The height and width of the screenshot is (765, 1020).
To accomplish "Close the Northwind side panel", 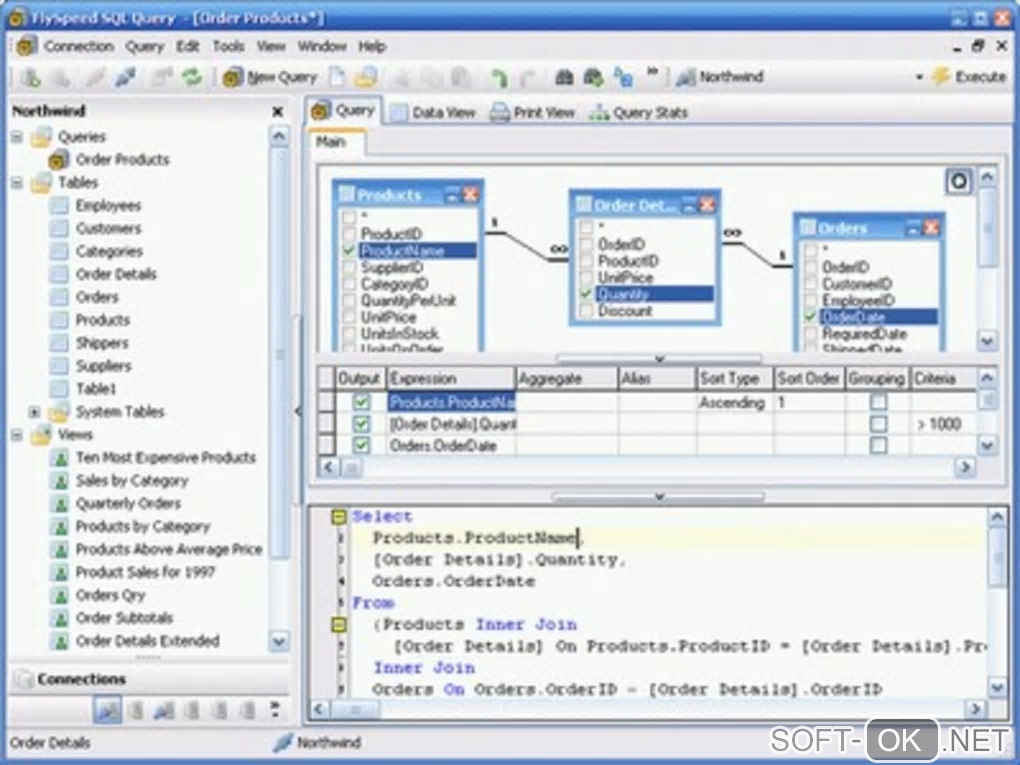I will tap(277, 112).
